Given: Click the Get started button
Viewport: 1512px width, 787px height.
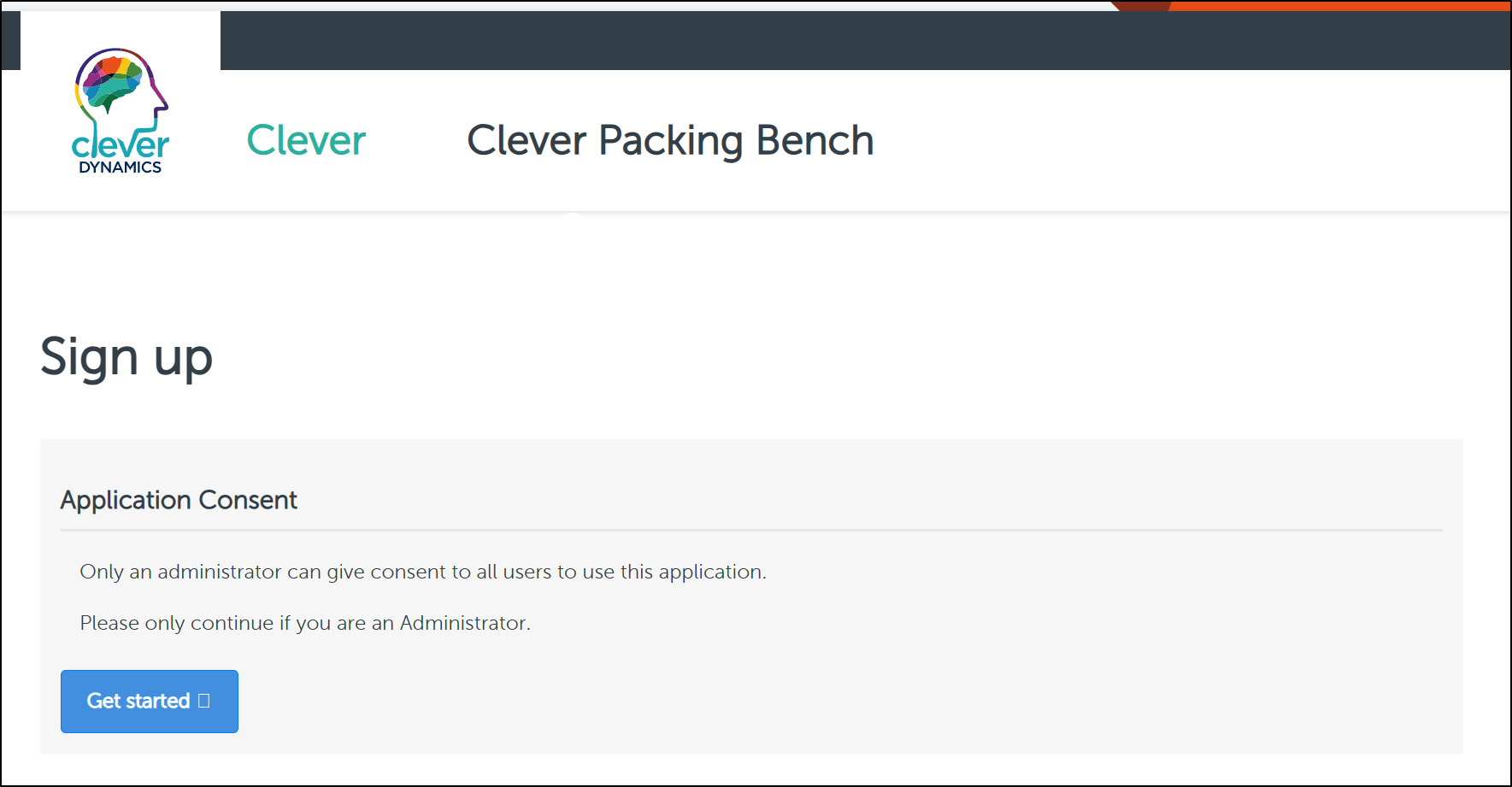Looking at the screenshot, I should click(x=150, y=702).
